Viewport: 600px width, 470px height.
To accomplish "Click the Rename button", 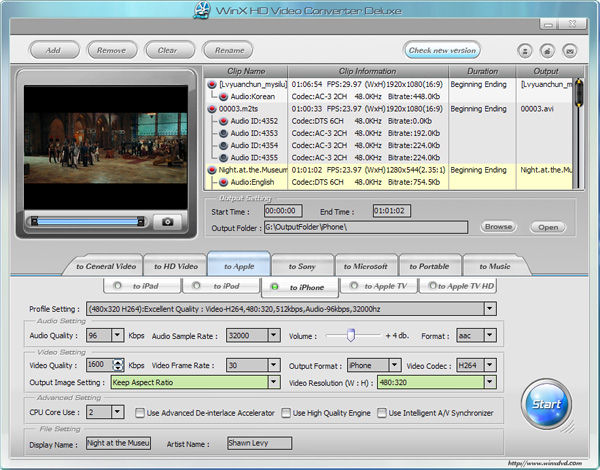I will pyautogui.click(x=228, y=50).
